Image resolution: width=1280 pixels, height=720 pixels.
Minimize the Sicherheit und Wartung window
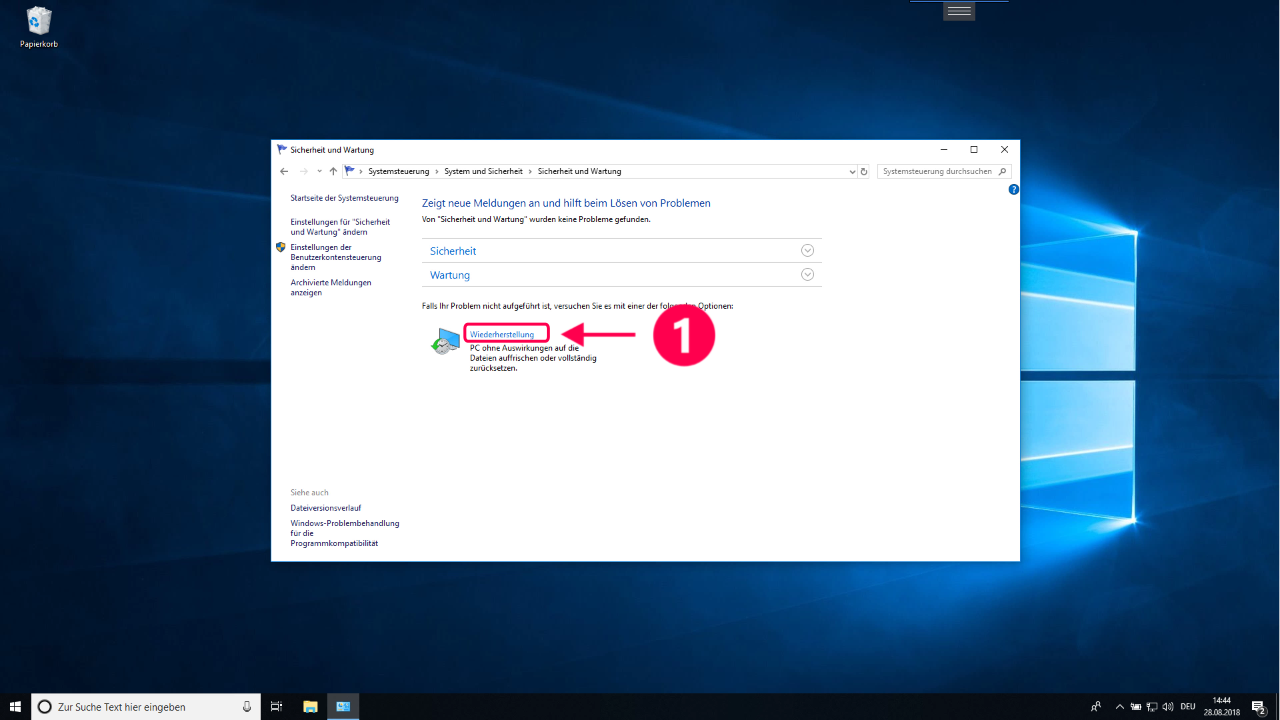[x=943, y=149]
